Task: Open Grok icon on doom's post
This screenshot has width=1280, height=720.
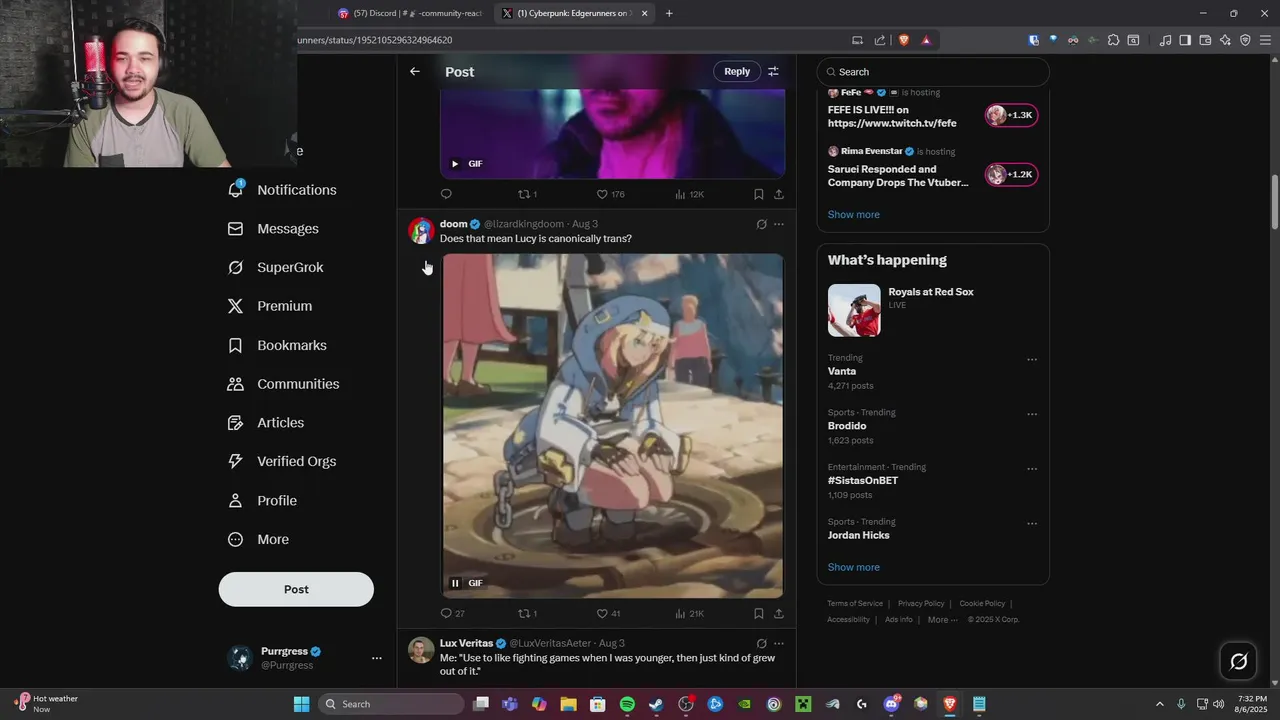Action: [x=761, y=224]
